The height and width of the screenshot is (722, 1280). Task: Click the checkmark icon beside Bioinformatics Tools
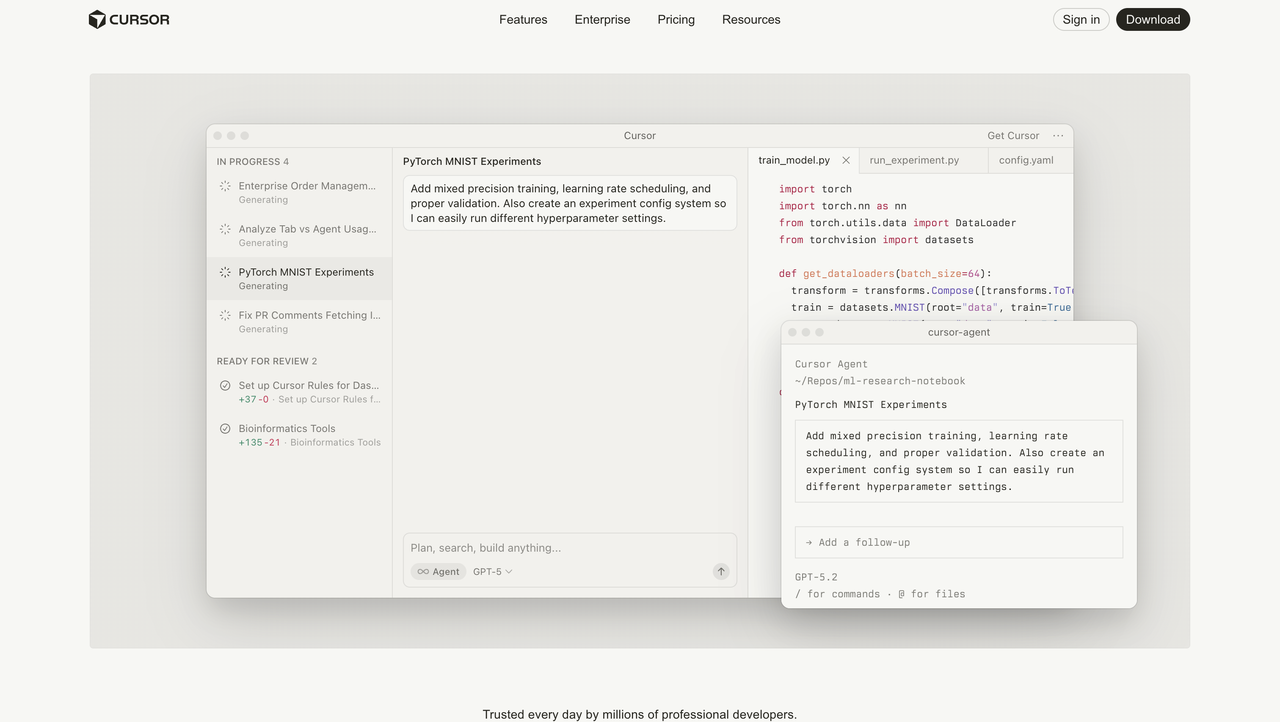tap(225, 428)
